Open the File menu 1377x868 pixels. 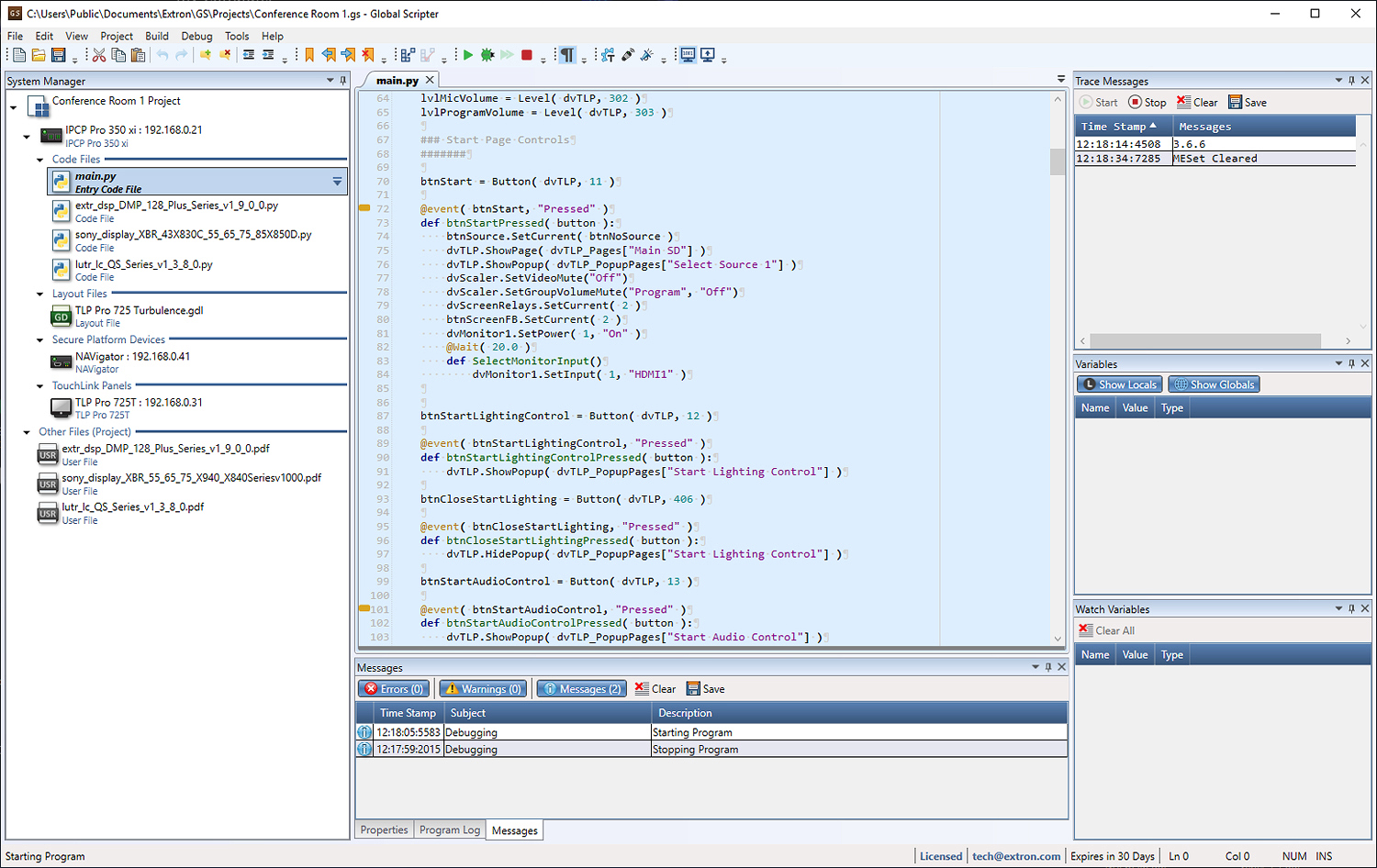point(16,37)
